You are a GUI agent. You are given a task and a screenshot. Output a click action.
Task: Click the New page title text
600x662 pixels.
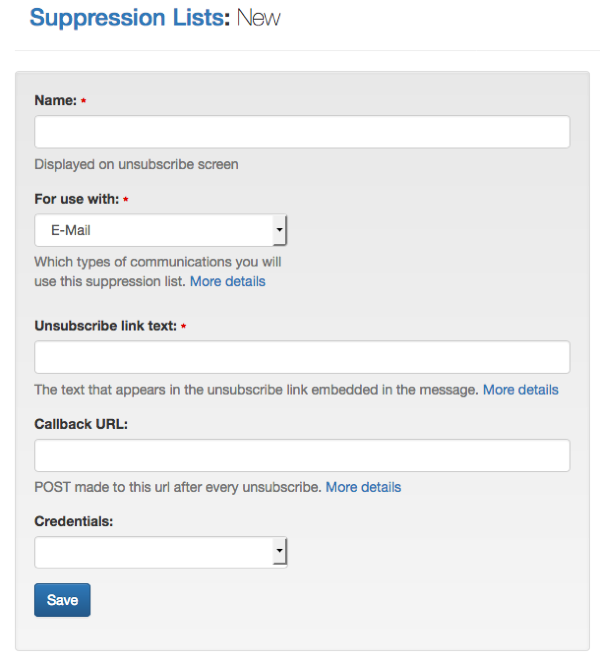(x=259, y=18)
